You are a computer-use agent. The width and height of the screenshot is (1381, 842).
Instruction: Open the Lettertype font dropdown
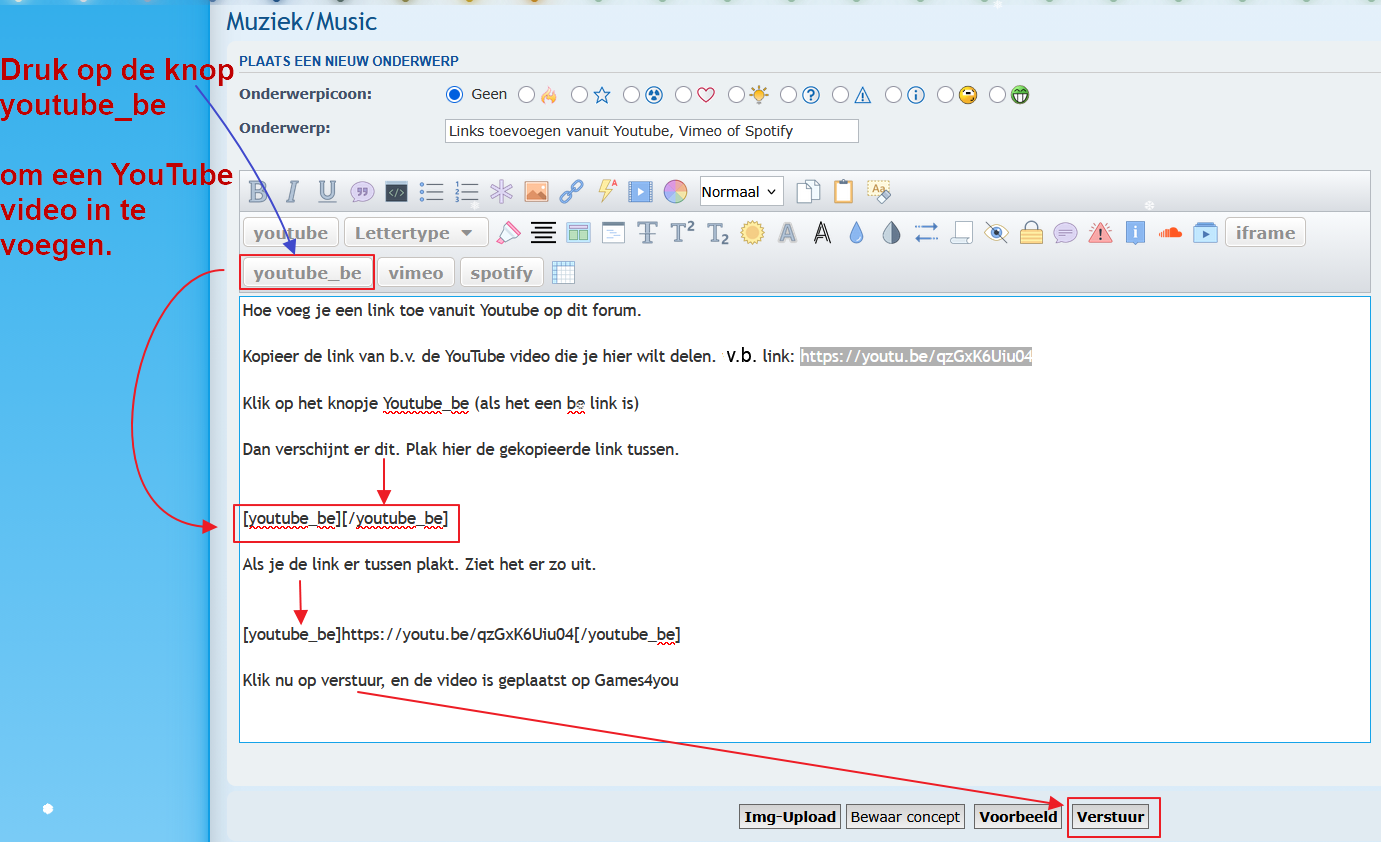[416, 233]
